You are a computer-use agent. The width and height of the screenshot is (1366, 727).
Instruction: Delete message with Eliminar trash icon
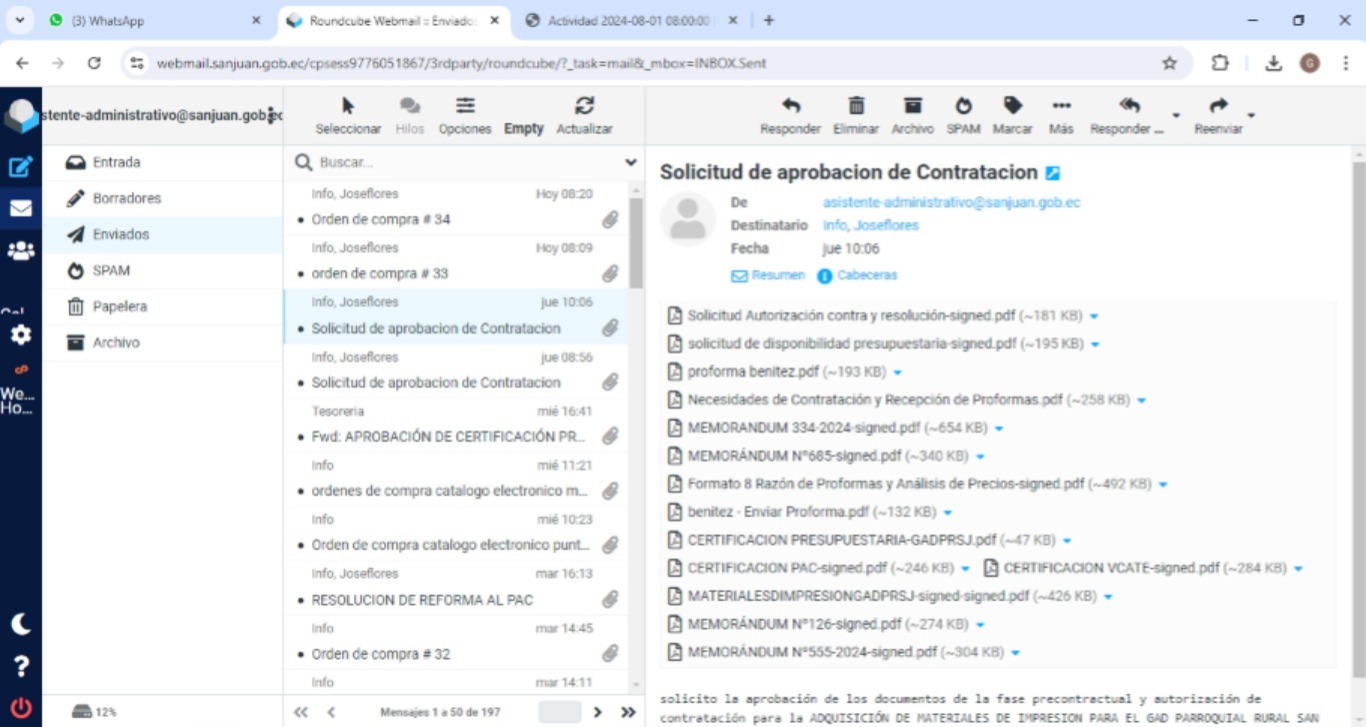856,107
